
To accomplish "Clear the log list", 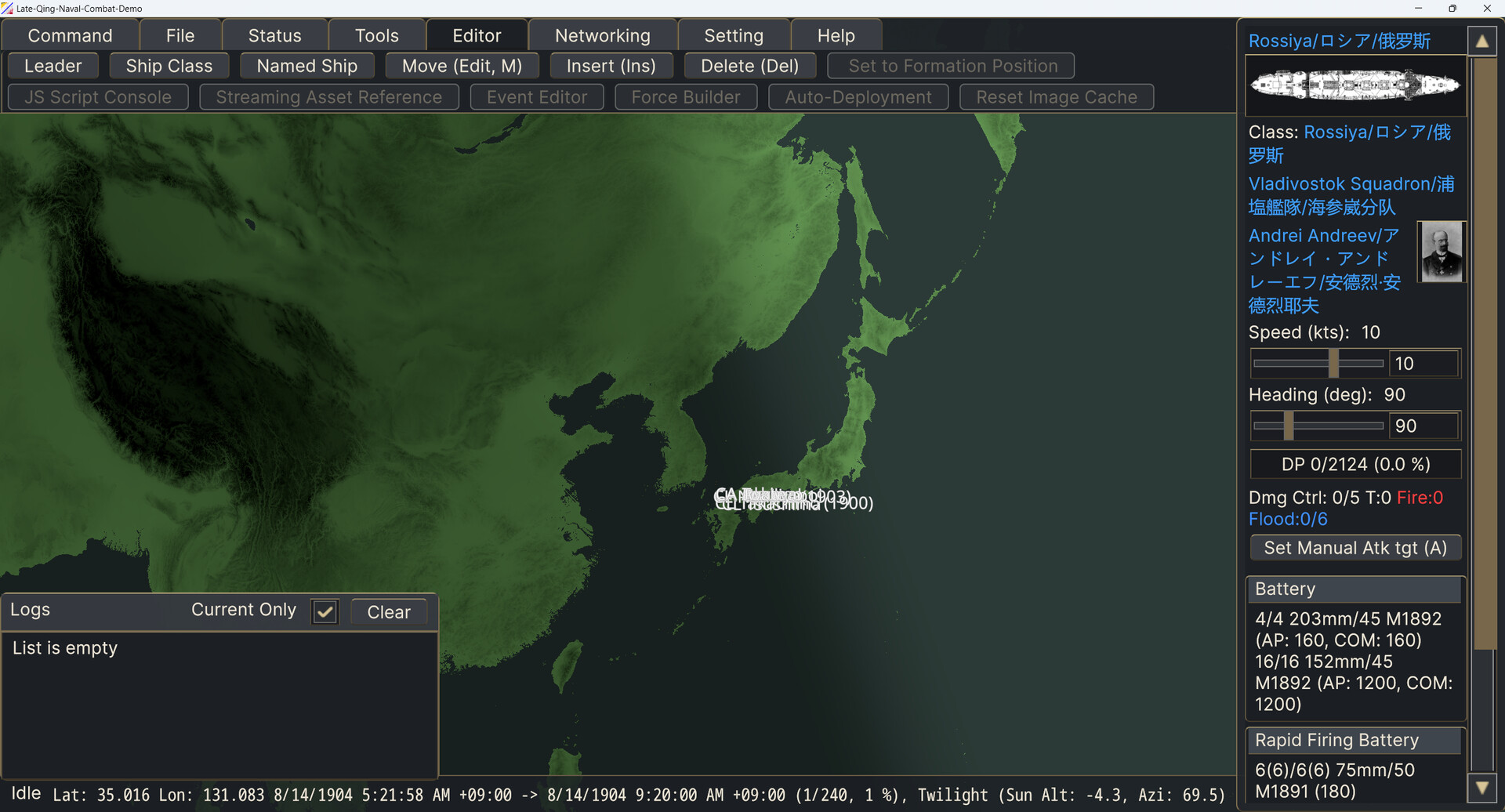I will pyautogui.click(x=388, y=611).
